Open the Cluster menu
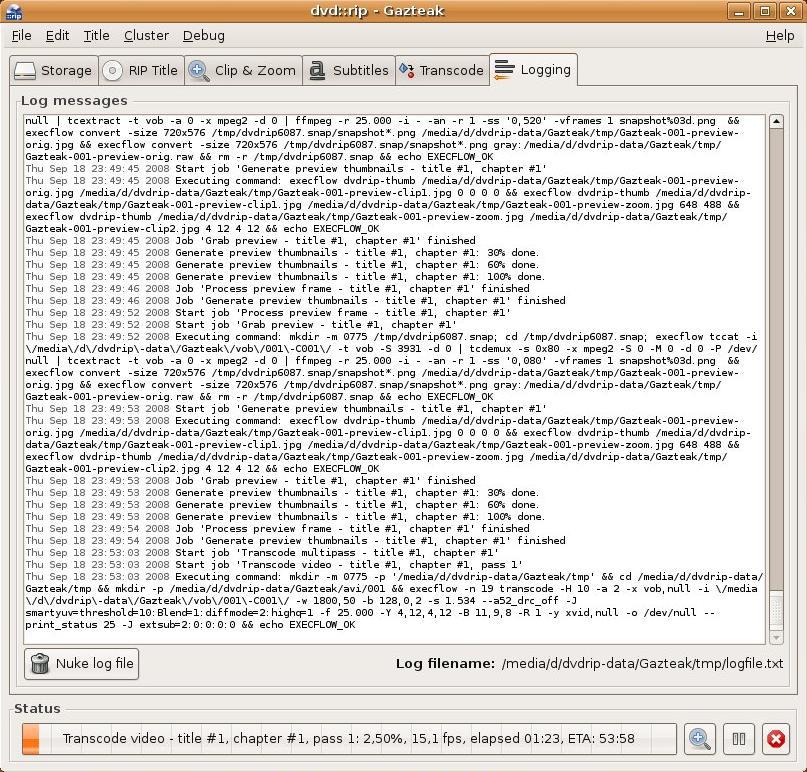Image resolution: width=807 pixels, height=772 pixels. 146,36
